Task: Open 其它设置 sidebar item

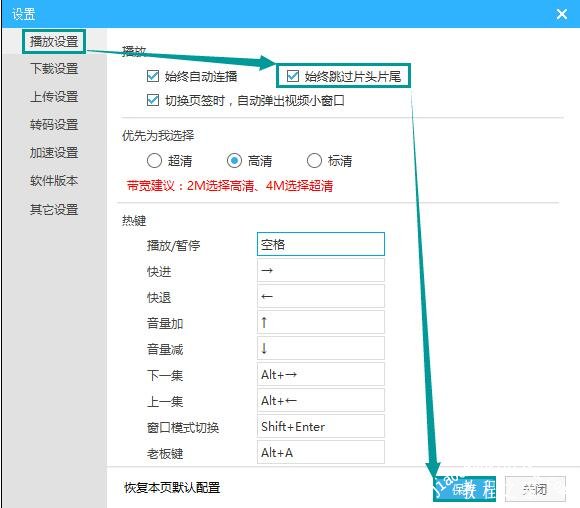Action: [54, 209]
